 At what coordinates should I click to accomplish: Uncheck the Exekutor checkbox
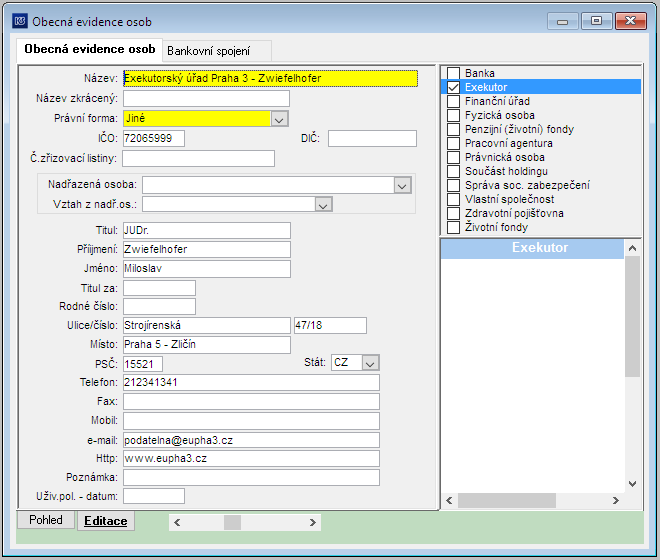[x=453, y=87]
